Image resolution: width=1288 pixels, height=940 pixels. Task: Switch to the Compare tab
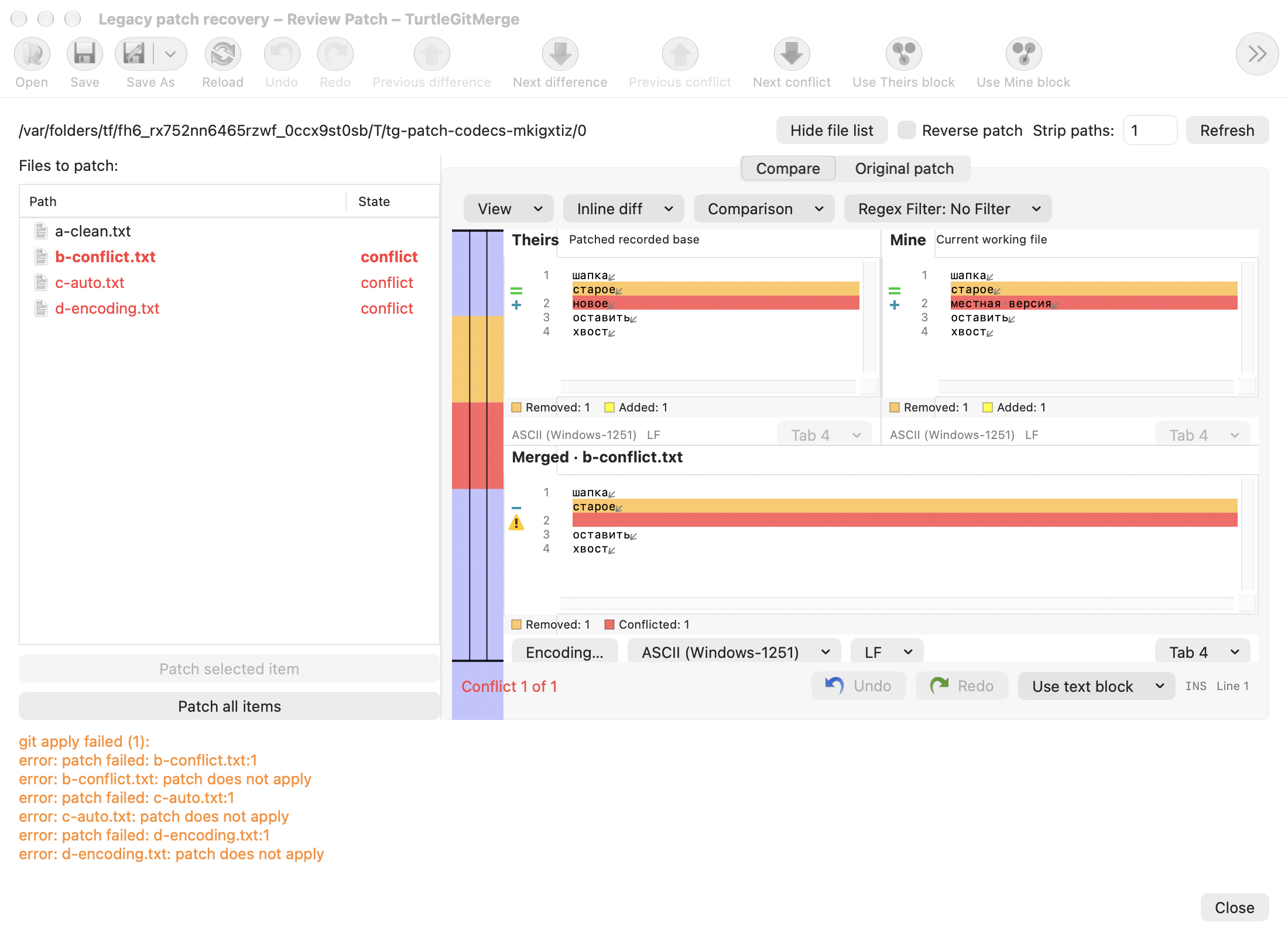[788, 169]
